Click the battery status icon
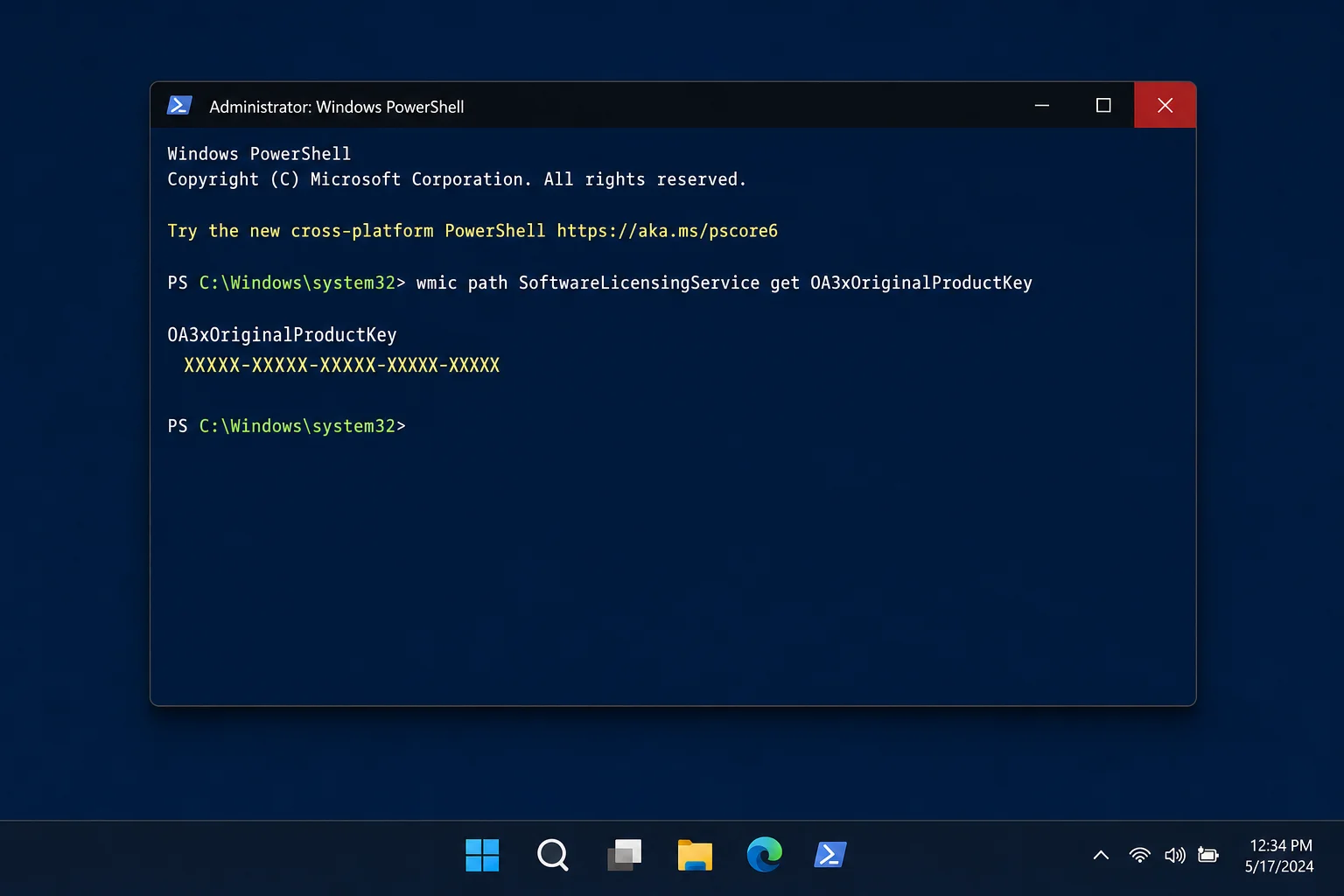The height and width of the screenshot is (896, 1344). point(1208,855)
